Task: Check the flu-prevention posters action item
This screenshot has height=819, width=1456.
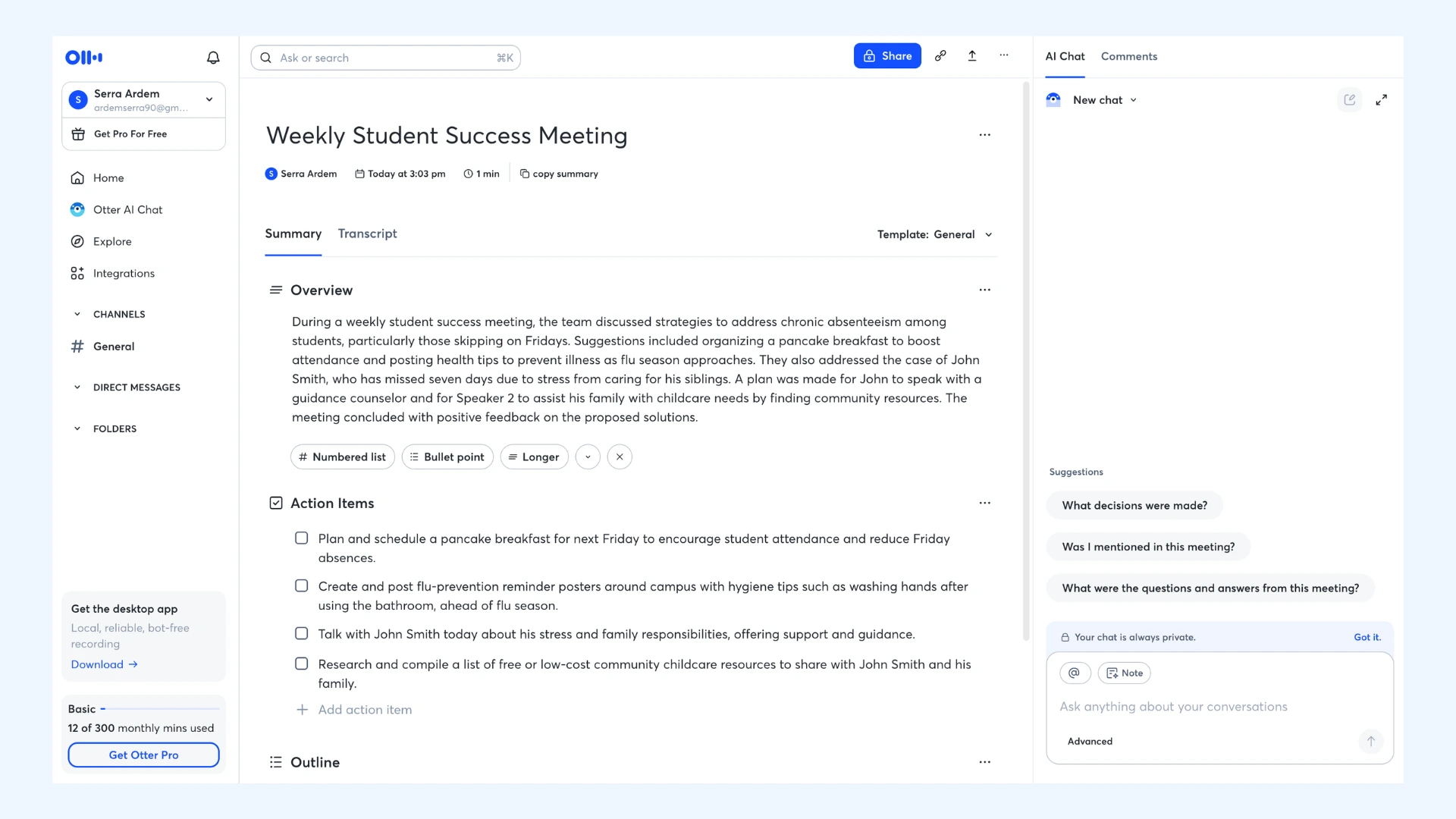Action: pyautogui.click(x=301, y=586)
